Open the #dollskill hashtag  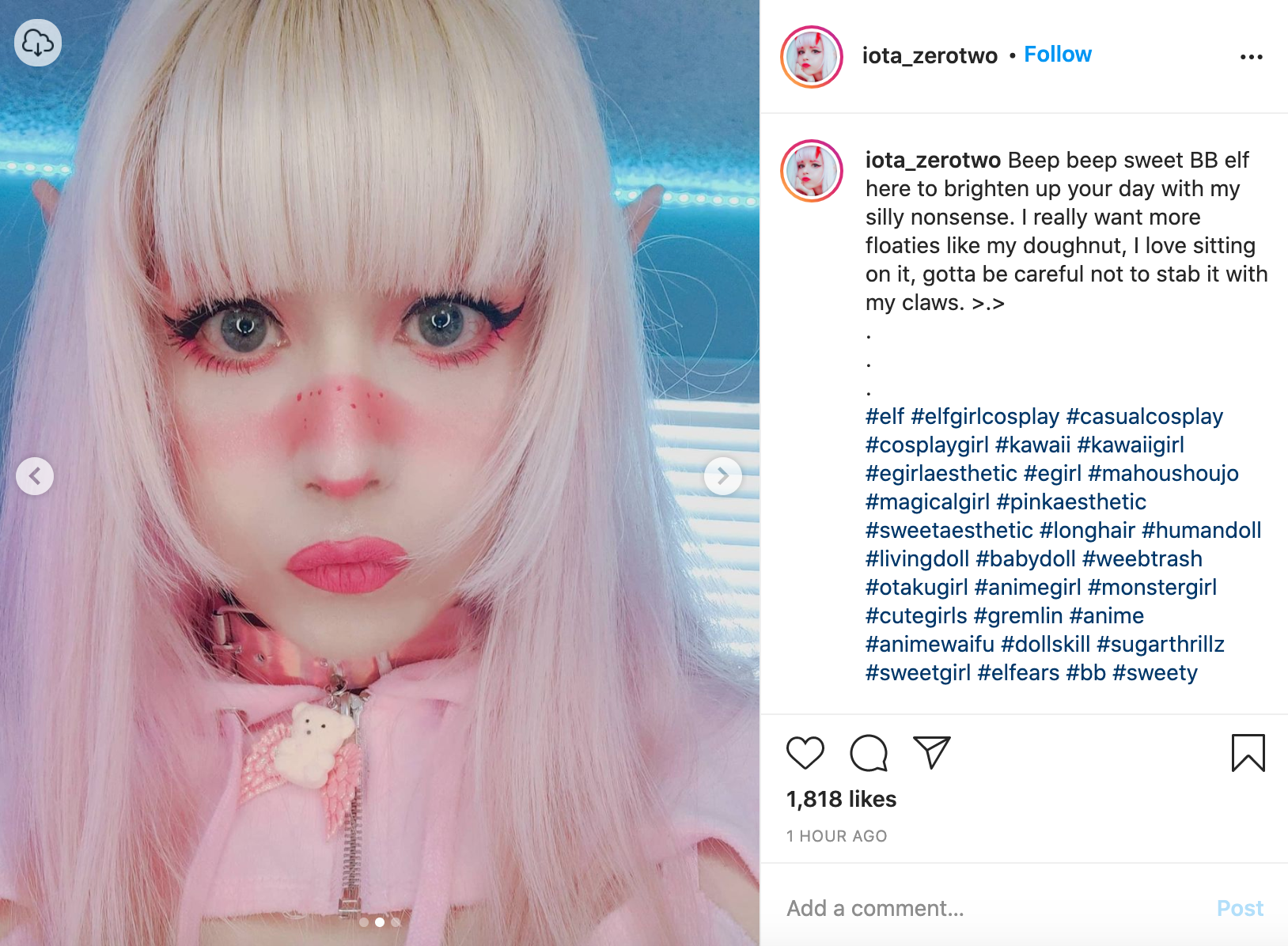pos(1045,644)
